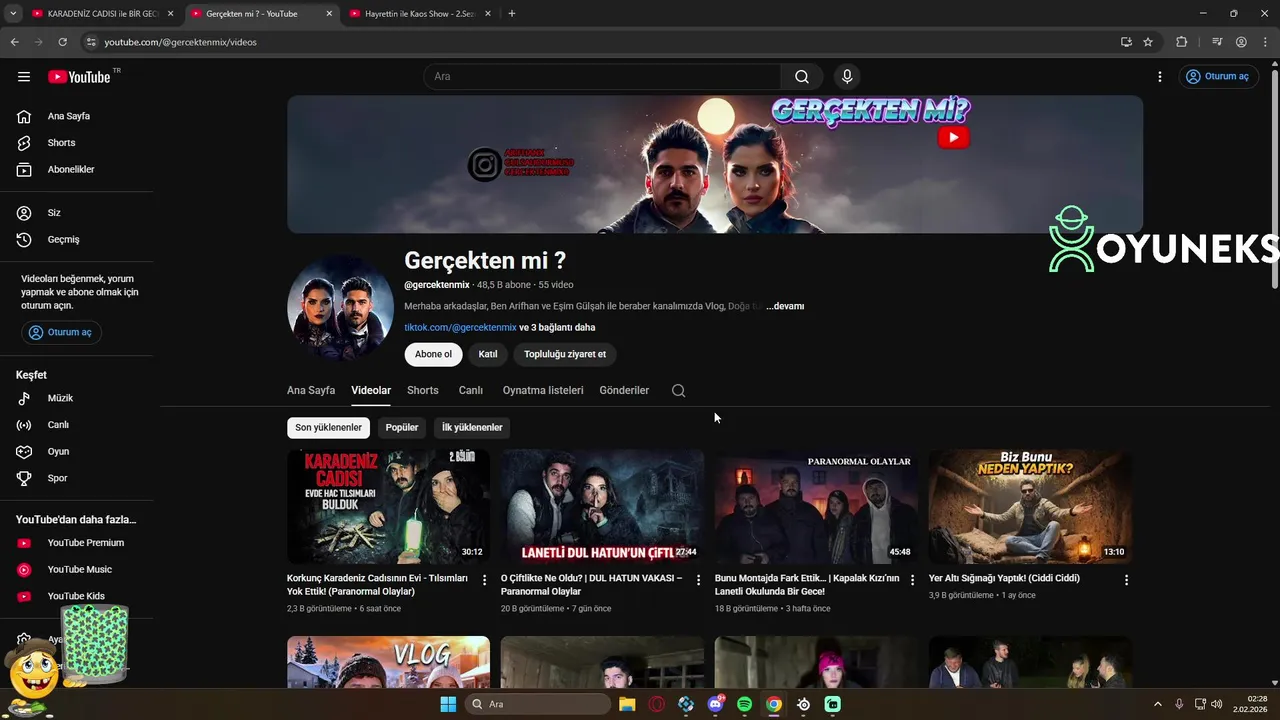The height and width of the screenshot is (720, 1280).
Task: Click Oturum aç in the top right
Action: pos(1217,77)
